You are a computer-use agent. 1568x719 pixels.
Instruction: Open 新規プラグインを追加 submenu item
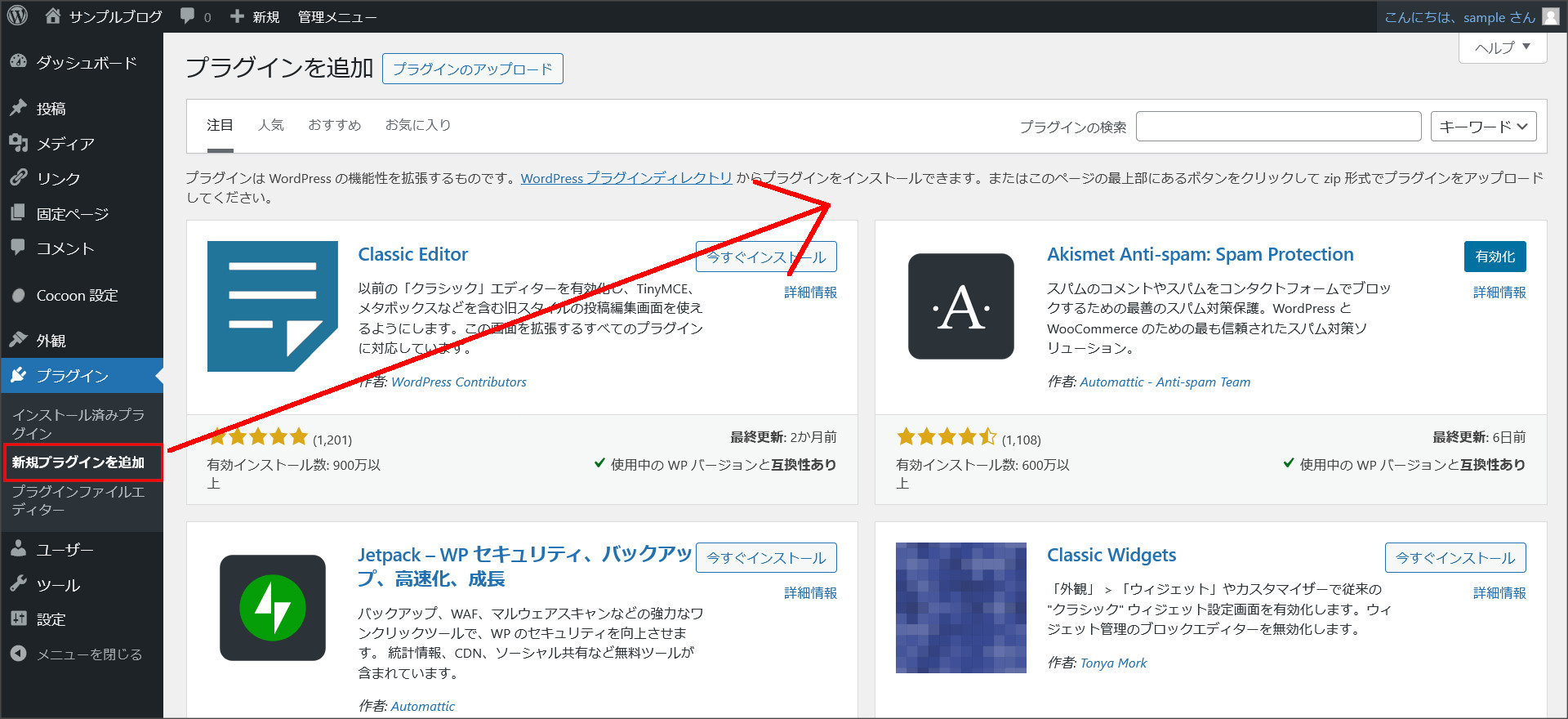(78, 462)
